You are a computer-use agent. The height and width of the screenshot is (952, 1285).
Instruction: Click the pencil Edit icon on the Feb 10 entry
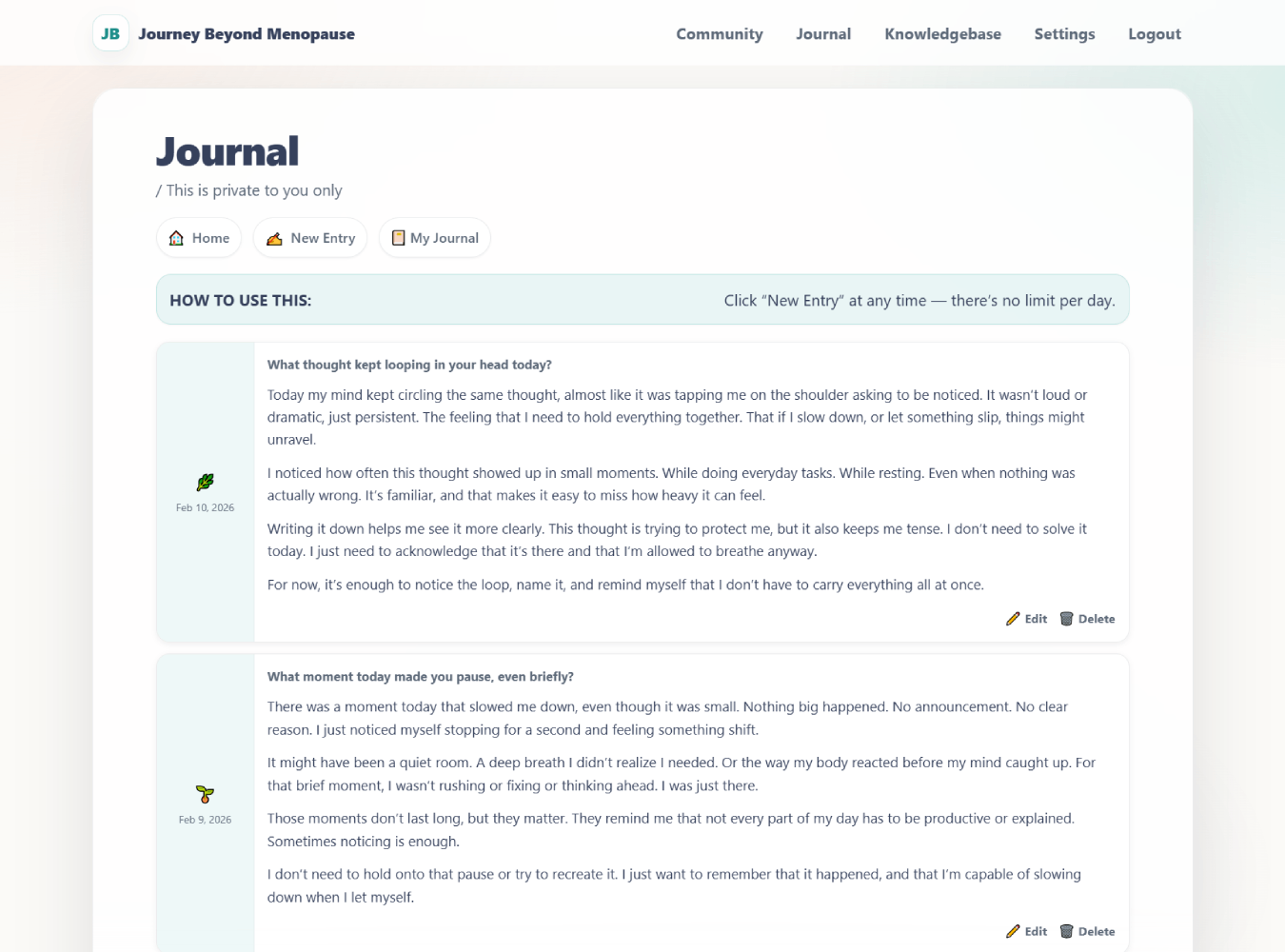(1015, 618)
